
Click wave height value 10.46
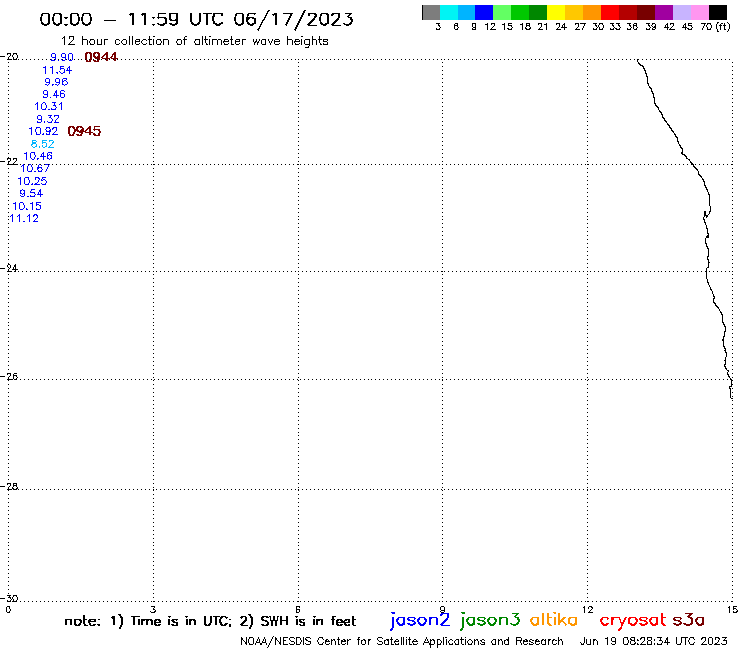click(x=38, y=156)
